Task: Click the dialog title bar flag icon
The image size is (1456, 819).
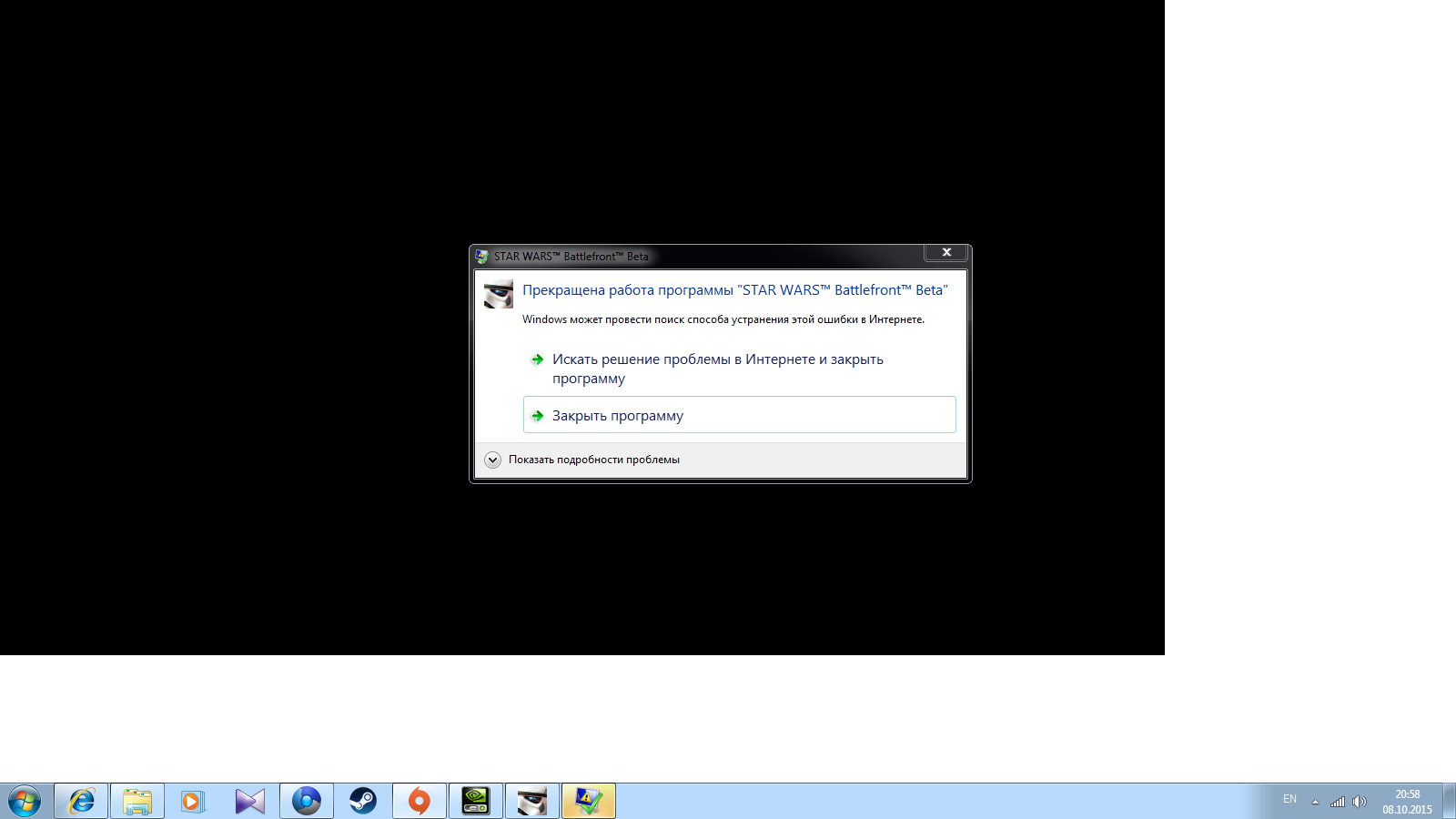Action: 482,257
